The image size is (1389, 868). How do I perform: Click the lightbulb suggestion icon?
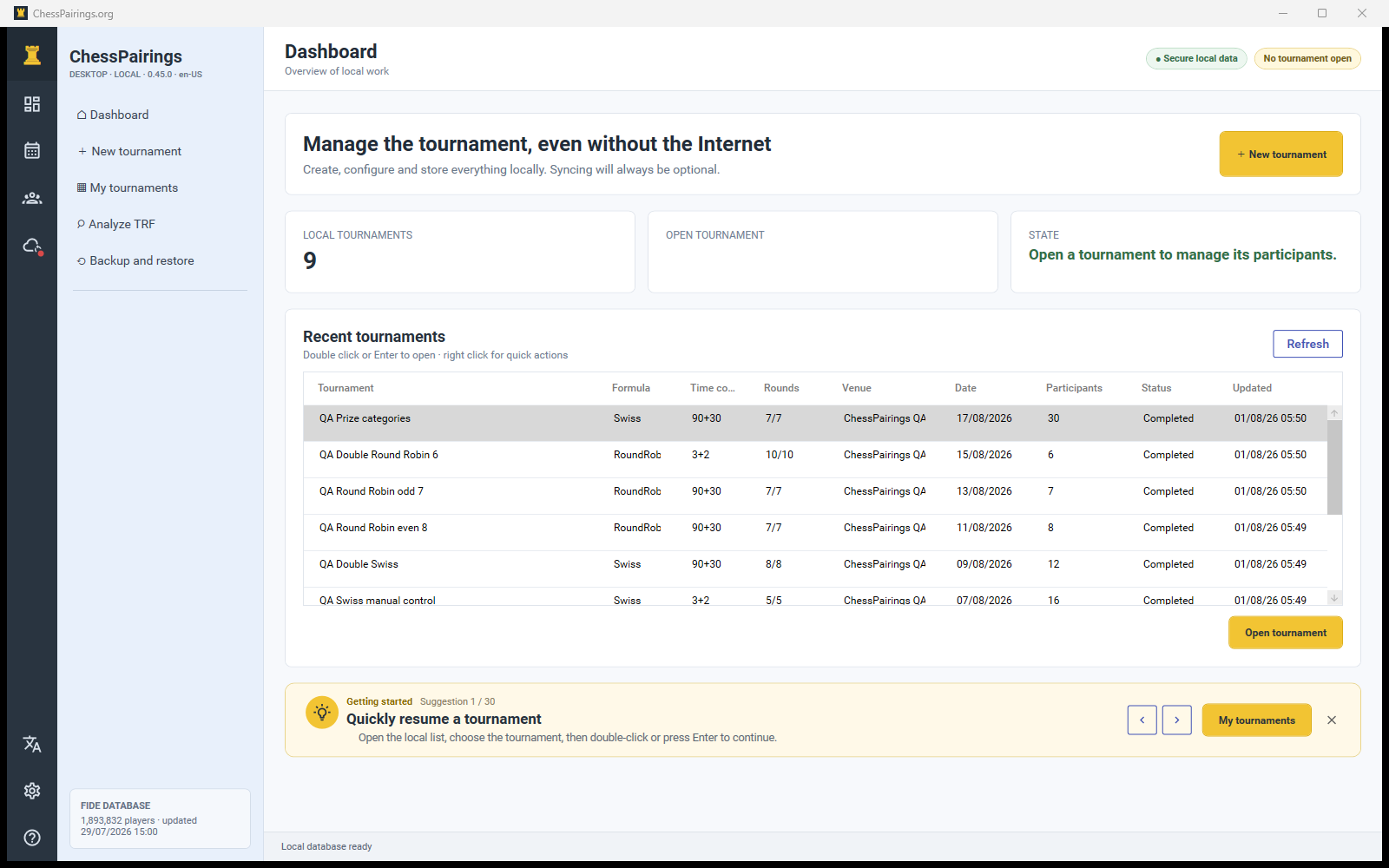pyautogui.click(x=322, y=713)
